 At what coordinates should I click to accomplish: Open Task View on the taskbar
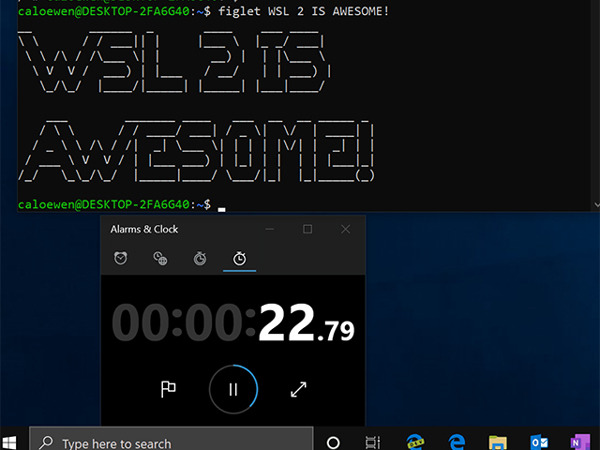pos(373,442)
